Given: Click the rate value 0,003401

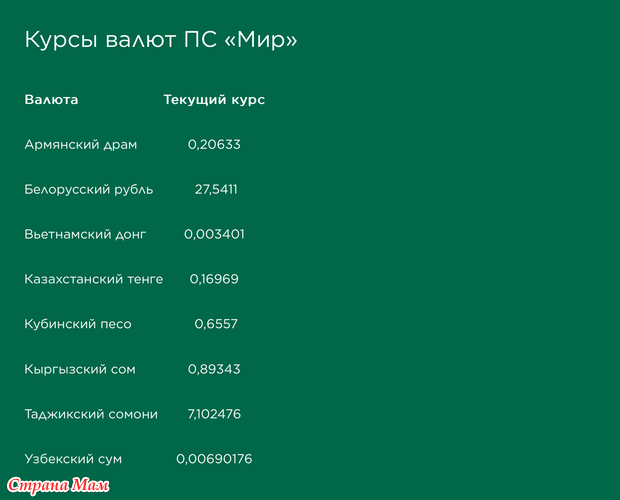Looking at the screenshot, I should pyautogui.click(x=214, y=234).
